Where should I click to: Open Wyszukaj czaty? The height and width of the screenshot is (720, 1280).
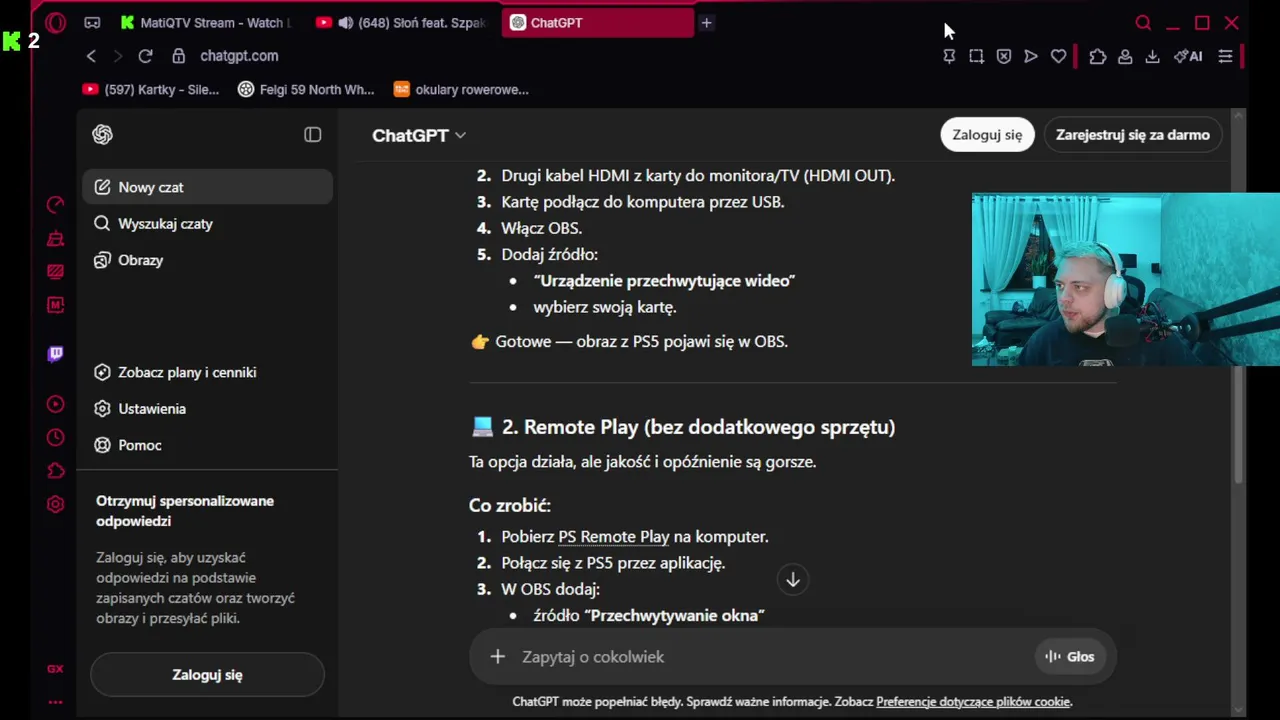(207, 224)
